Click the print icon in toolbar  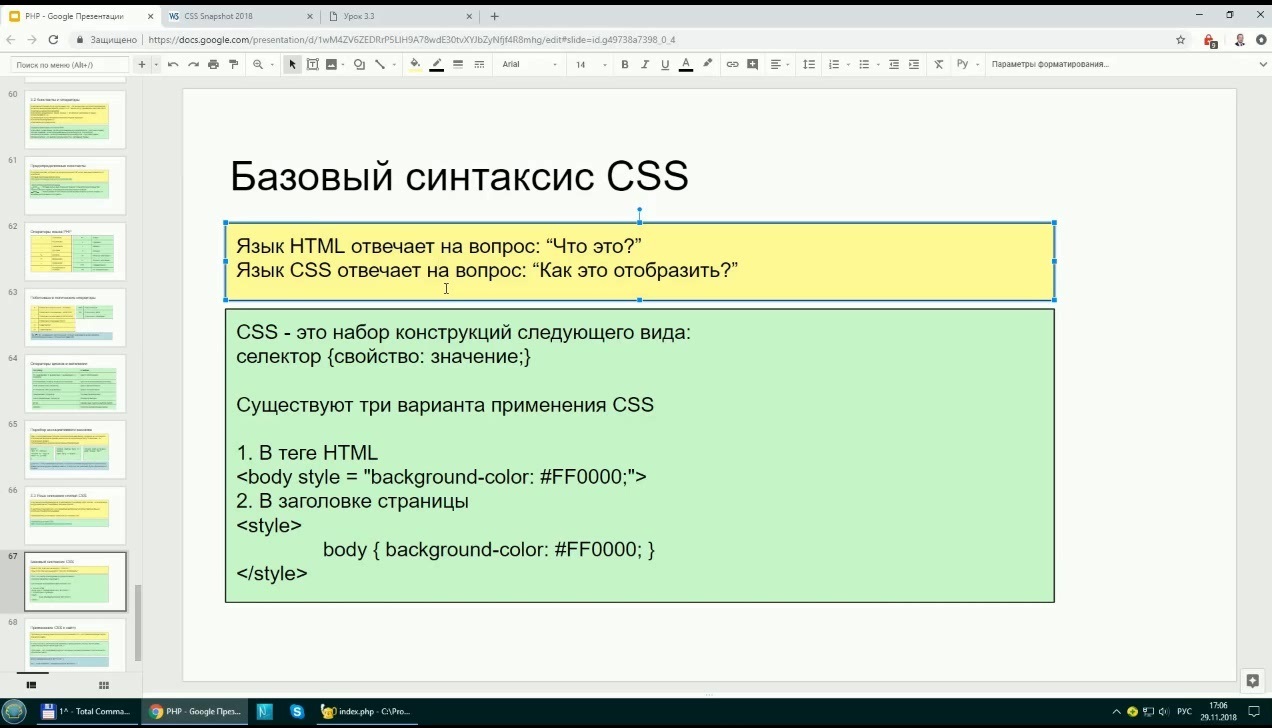[214, 64]
